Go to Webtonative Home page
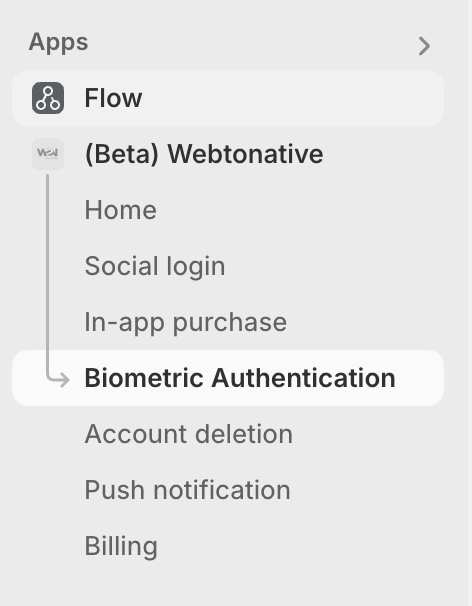472x606 pixels. pos(121,210)
